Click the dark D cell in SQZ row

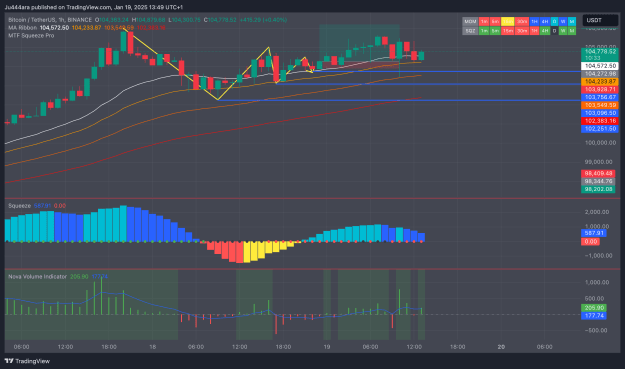pyautogui.click(x=554, y=31)
